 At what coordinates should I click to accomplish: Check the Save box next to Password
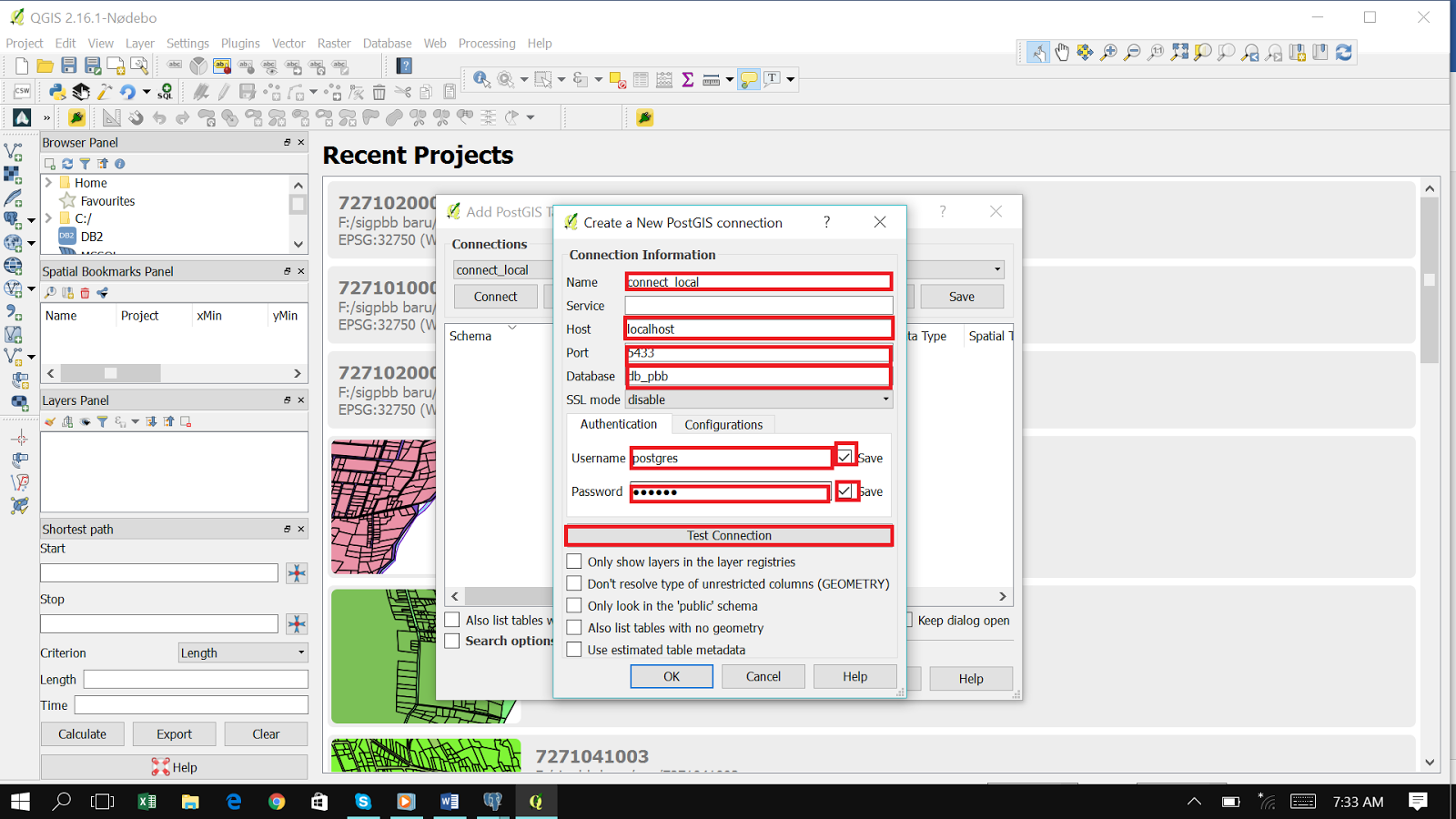(x=846, y=490)
